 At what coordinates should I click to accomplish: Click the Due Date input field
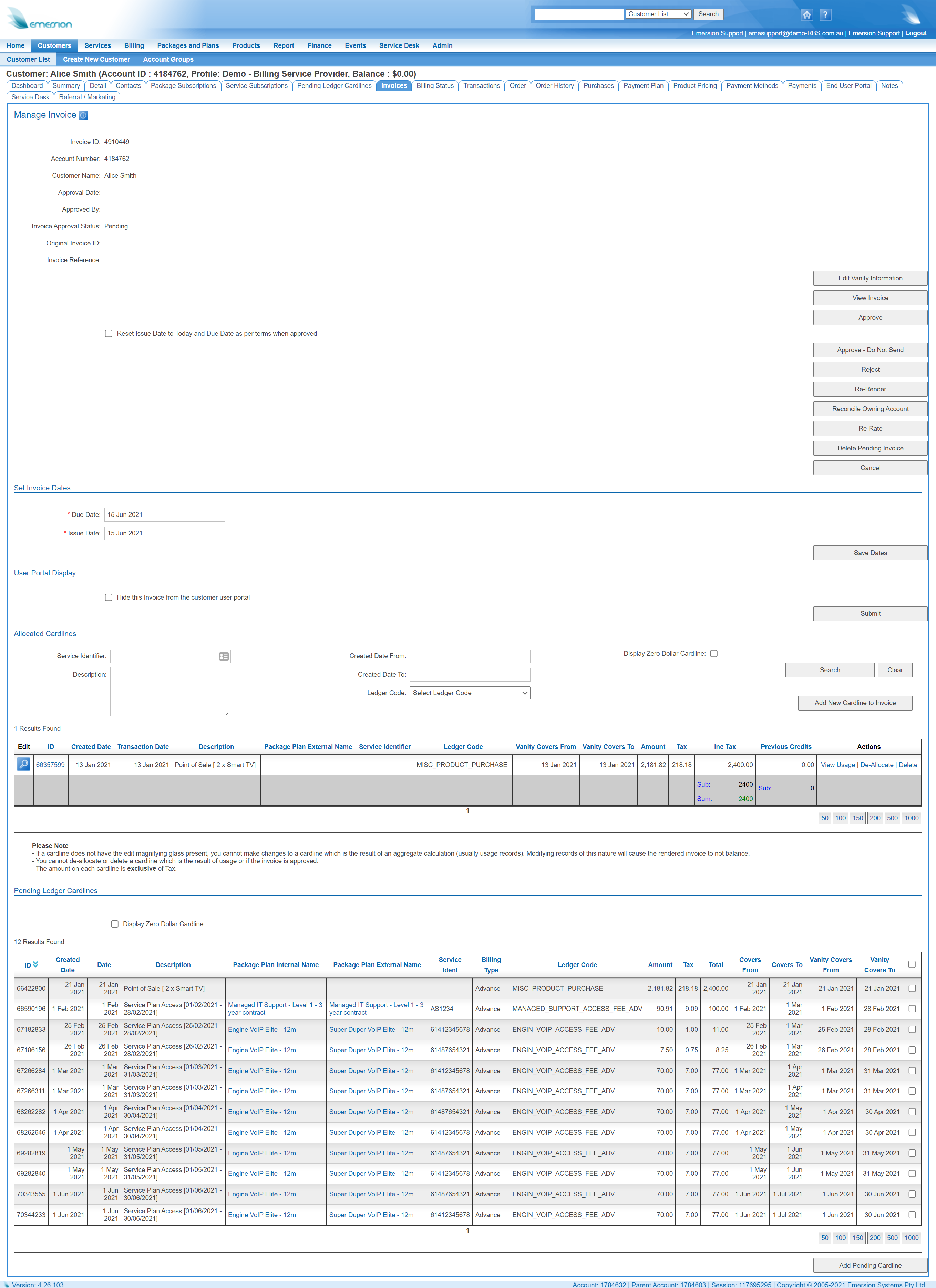(164, 514)
